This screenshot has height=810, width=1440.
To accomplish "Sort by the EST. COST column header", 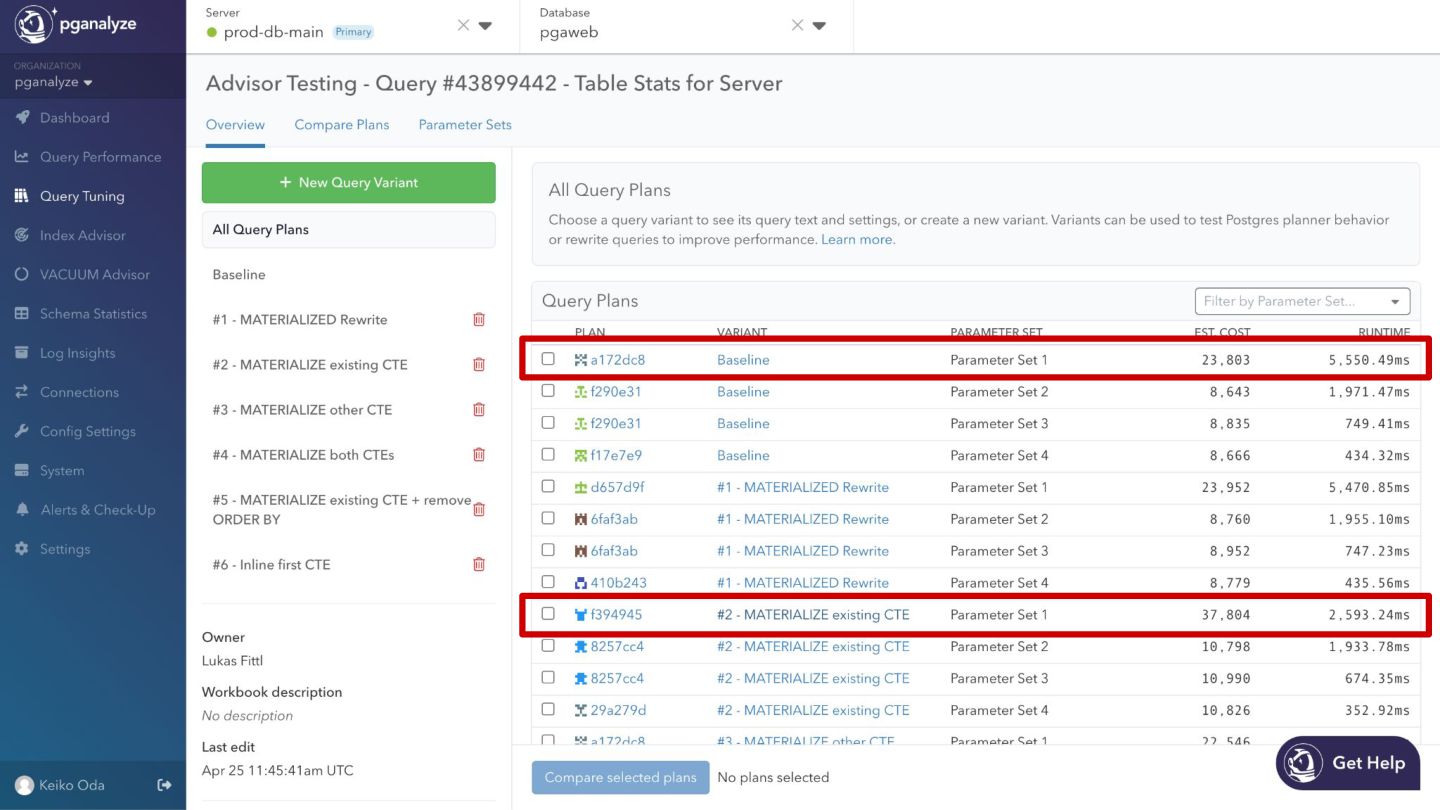I will click(1222, 332).
